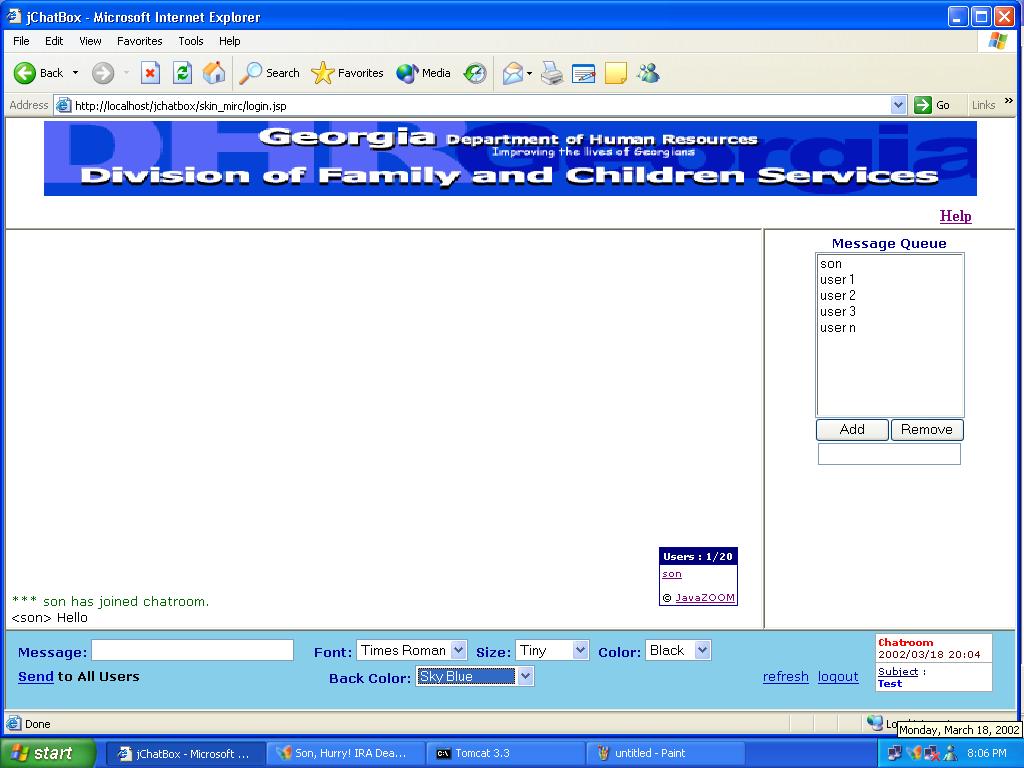Go to the Home page icon
This screenshot has width=1024, height=768.
[x=214, y=73]
